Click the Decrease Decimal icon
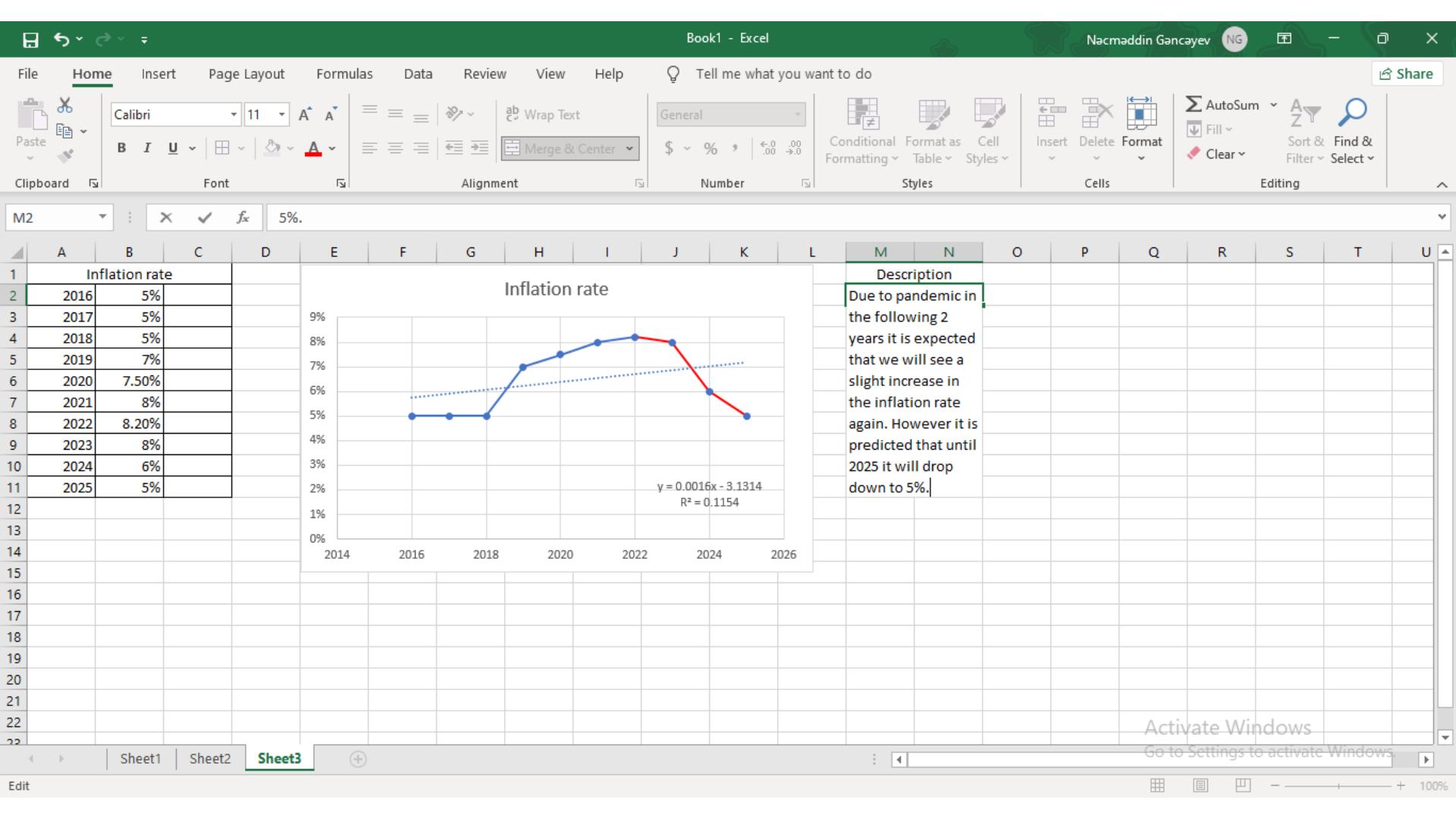 [x=794, y=149]
